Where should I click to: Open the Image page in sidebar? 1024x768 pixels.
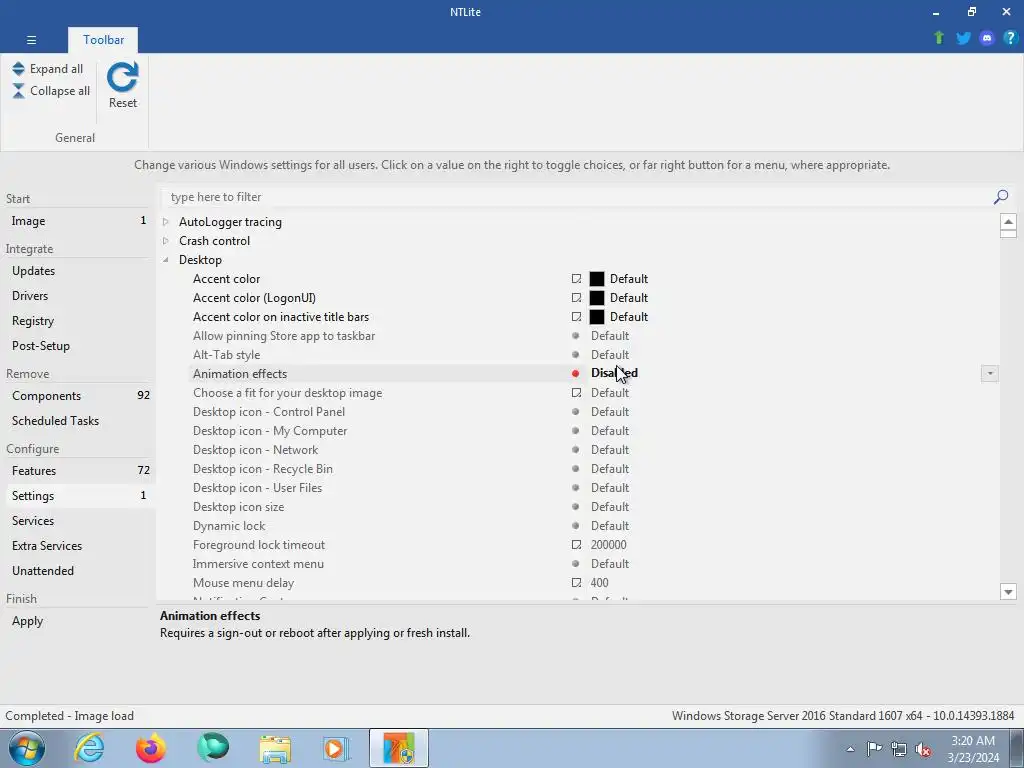(x=78, y=221)
